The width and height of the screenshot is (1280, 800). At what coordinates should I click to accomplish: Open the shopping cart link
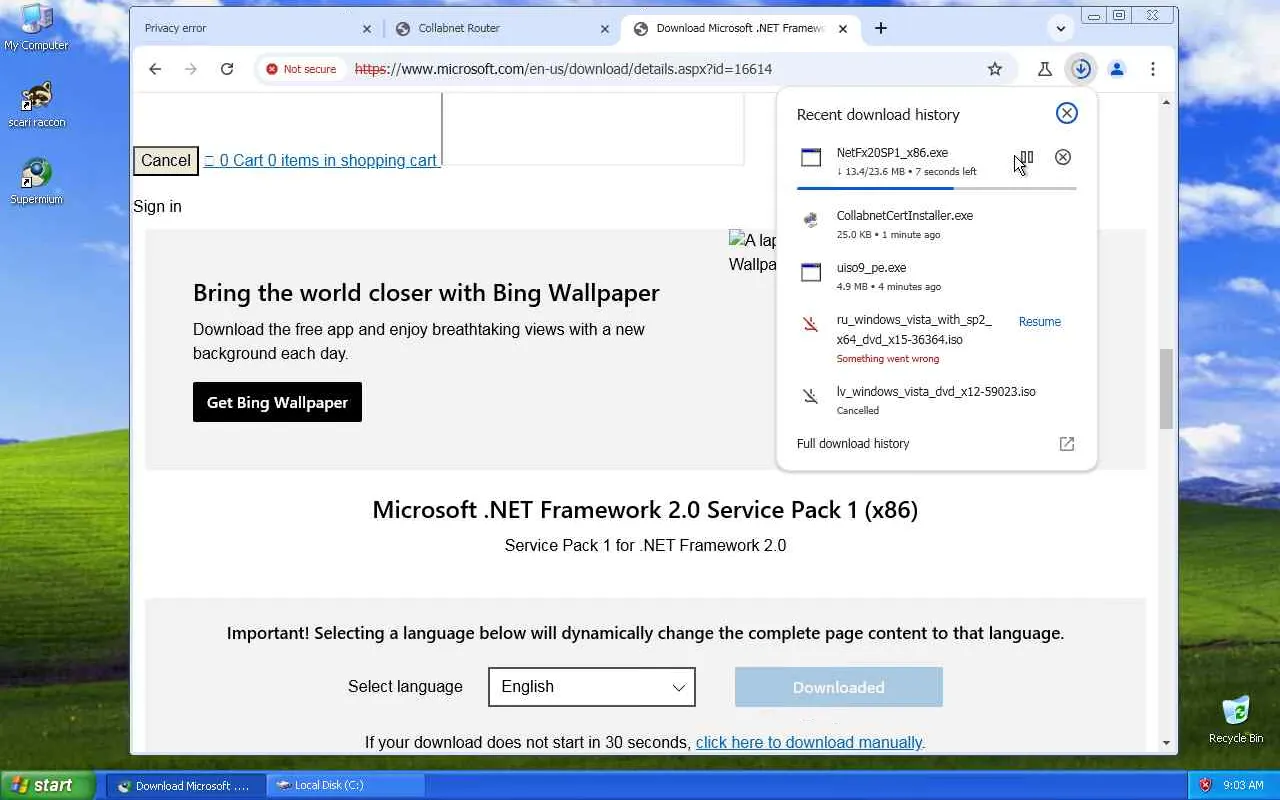[x=321, y=160]
